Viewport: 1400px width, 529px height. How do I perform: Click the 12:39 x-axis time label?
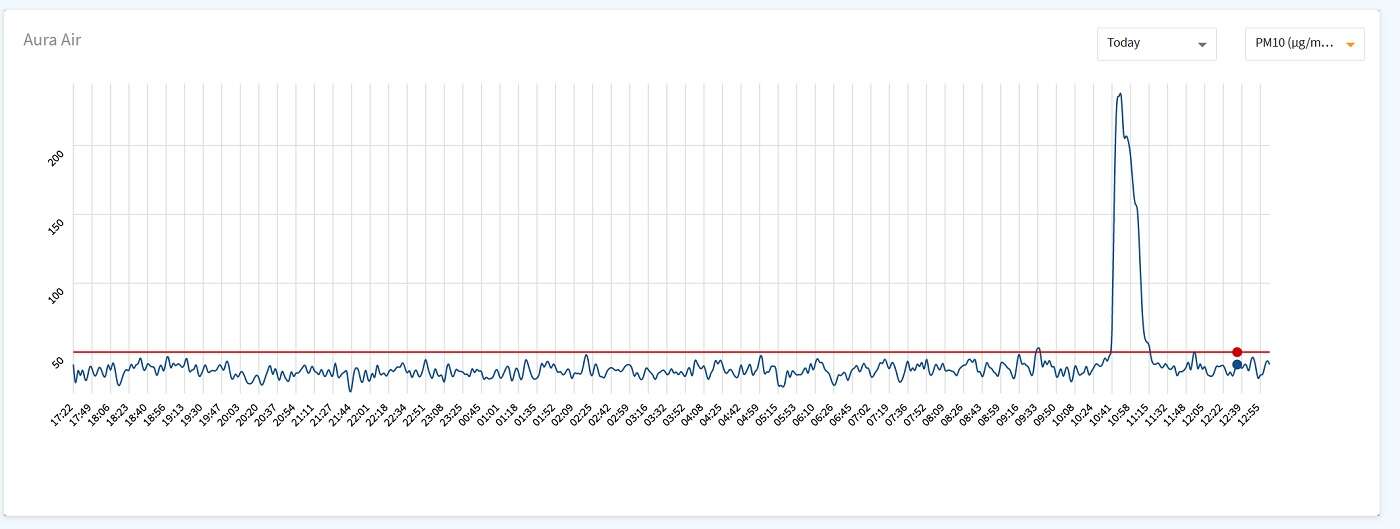tap(1230, 415)
